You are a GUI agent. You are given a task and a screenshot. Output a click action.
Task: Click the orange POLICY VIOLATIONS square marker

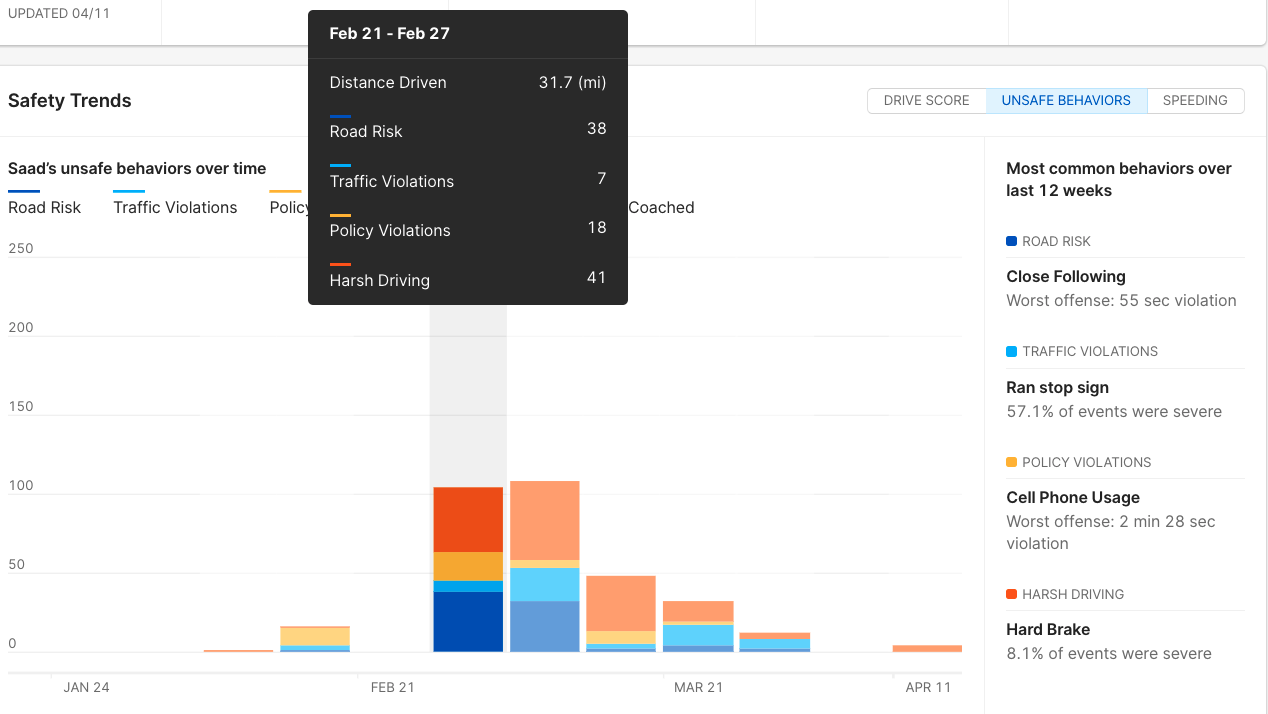[1011, 462]
